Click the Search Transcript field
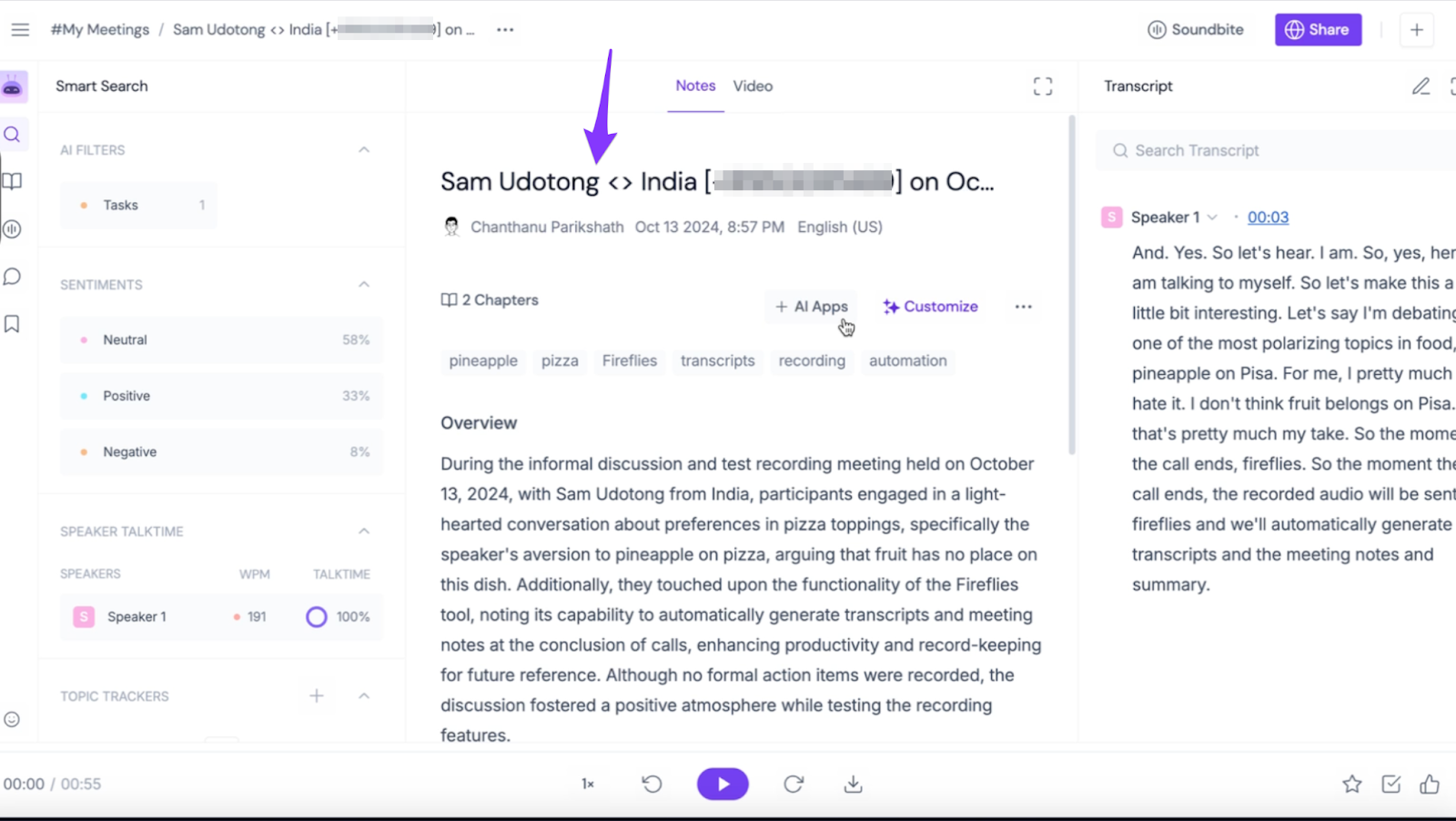 1274,151
